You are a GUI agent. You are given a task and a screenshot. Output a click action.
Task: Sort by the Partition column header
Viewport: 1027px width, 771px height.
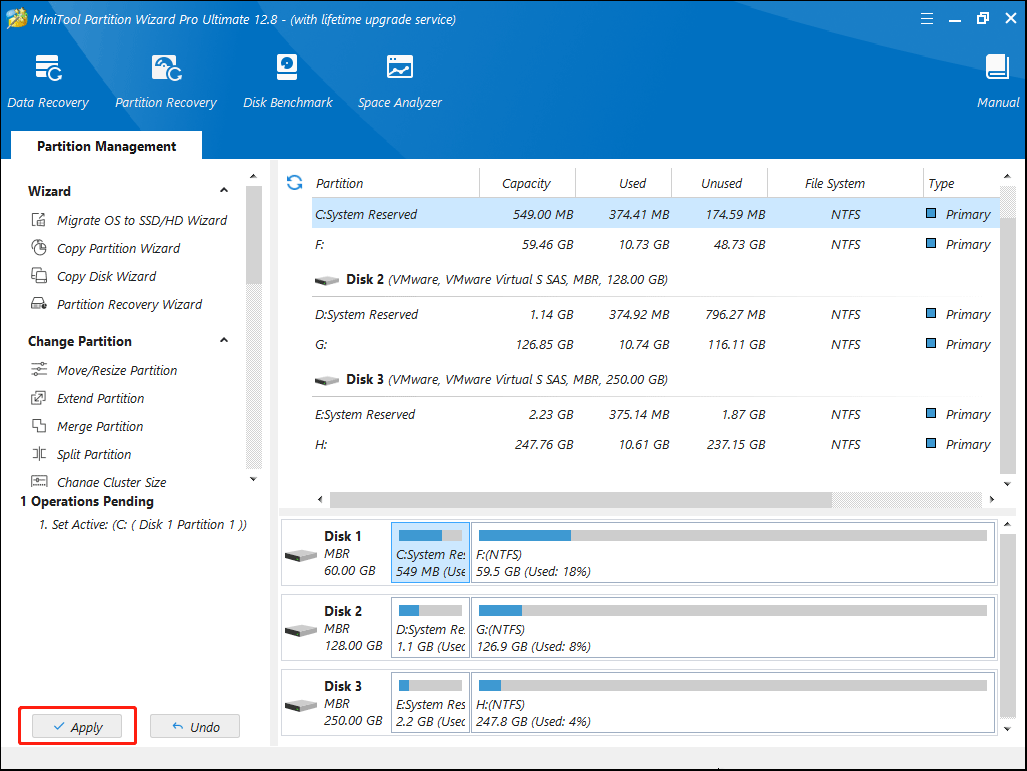click(x=396, y=183)
